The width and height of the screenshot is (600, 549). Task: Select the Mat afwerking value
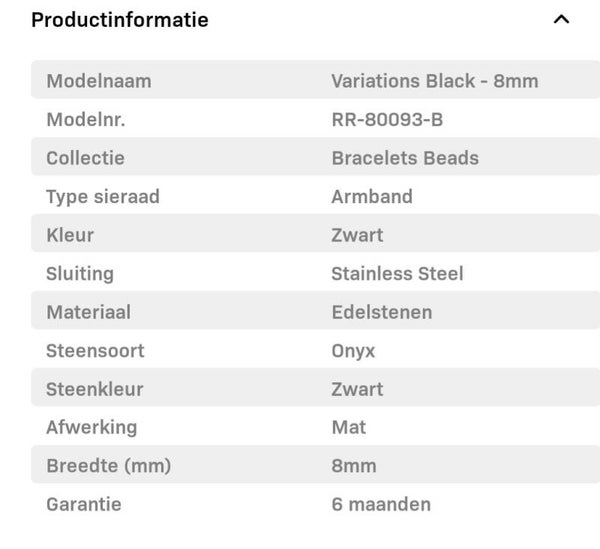click(349, 427)
